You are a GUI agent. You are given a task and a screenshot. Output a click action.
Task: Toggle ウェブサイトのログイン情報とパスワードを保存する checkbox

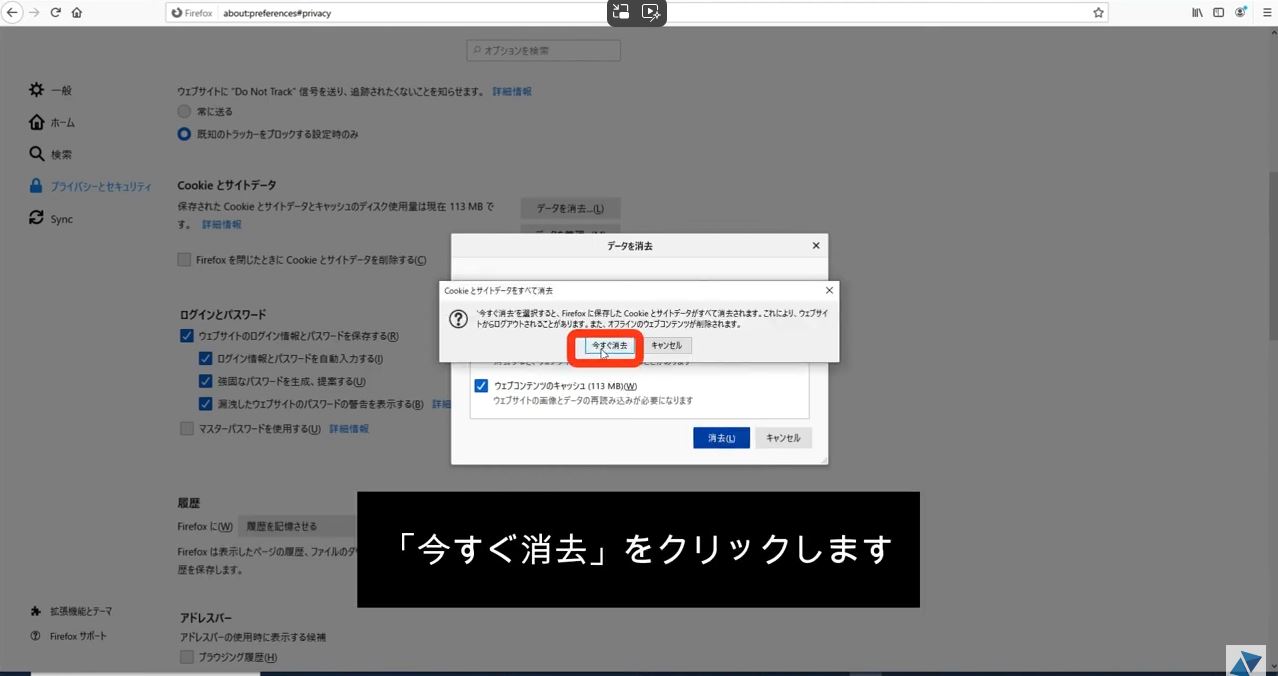[x=187, y=336]
